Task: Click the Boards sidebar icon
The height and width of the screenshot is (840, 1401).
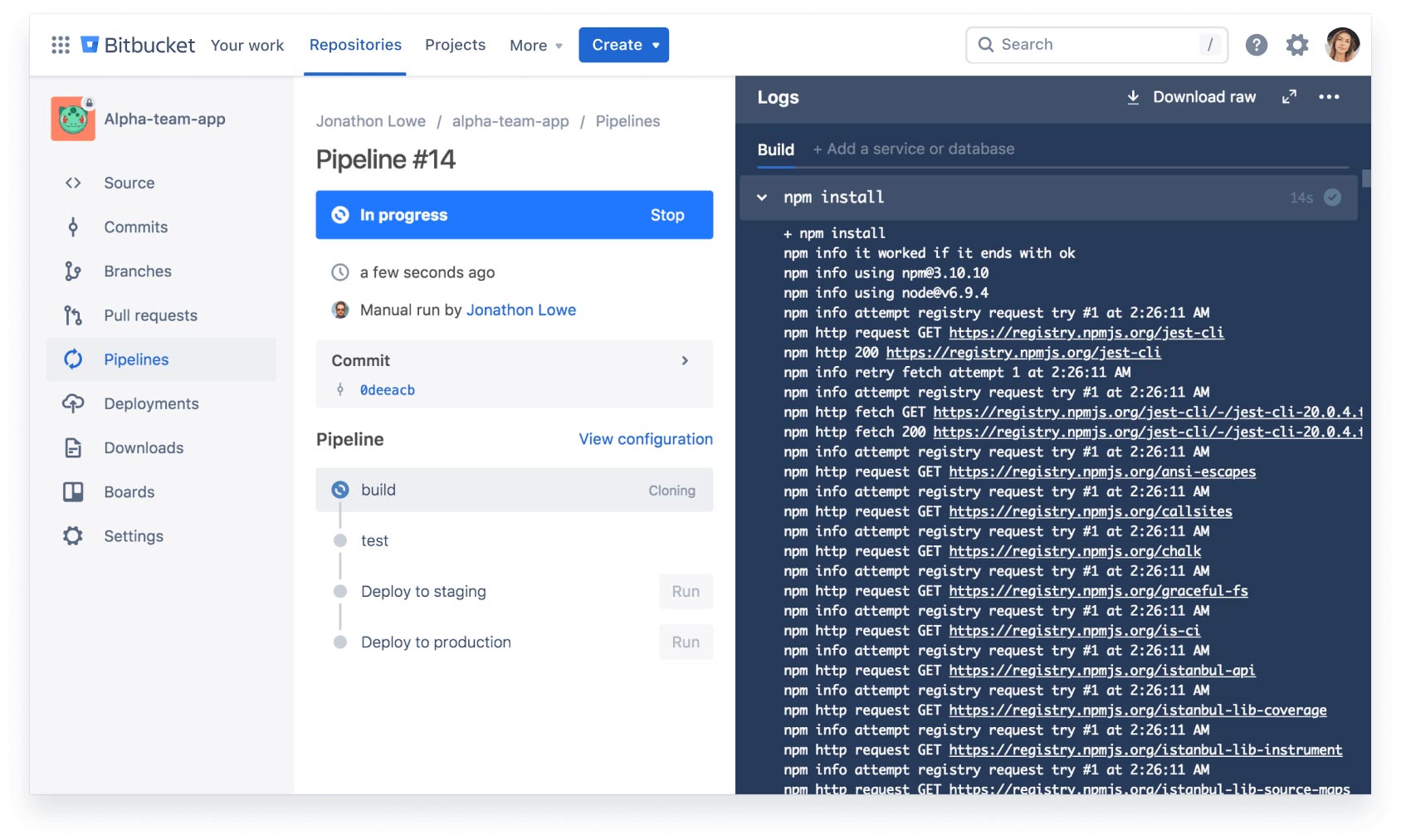Action: click(x=73, y=491)
